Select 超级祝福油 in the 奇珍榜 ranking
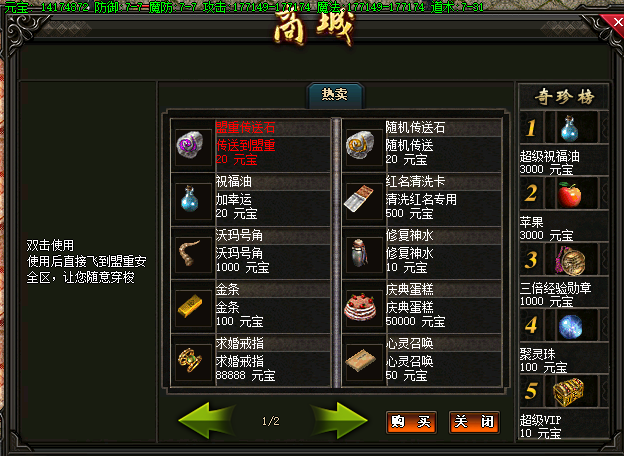 (569, 128)
